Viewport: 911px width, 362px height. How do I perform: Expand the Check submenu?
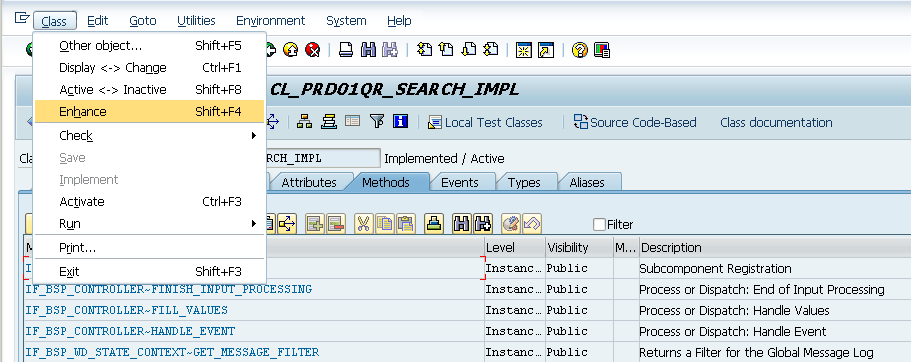click(x=149, y=135)
